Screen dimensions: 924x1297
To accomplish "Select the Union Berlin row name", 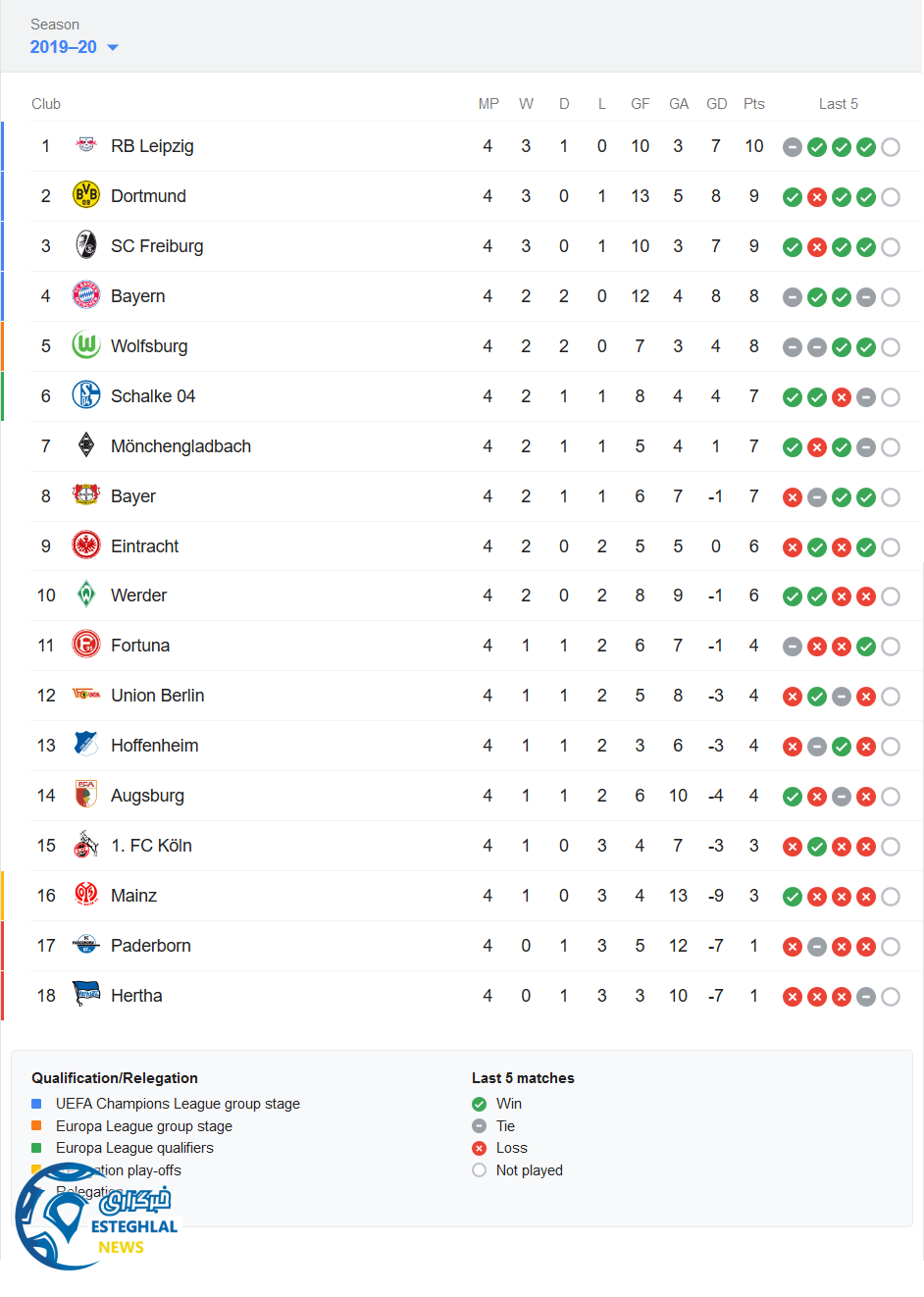I will click(158, 696).
